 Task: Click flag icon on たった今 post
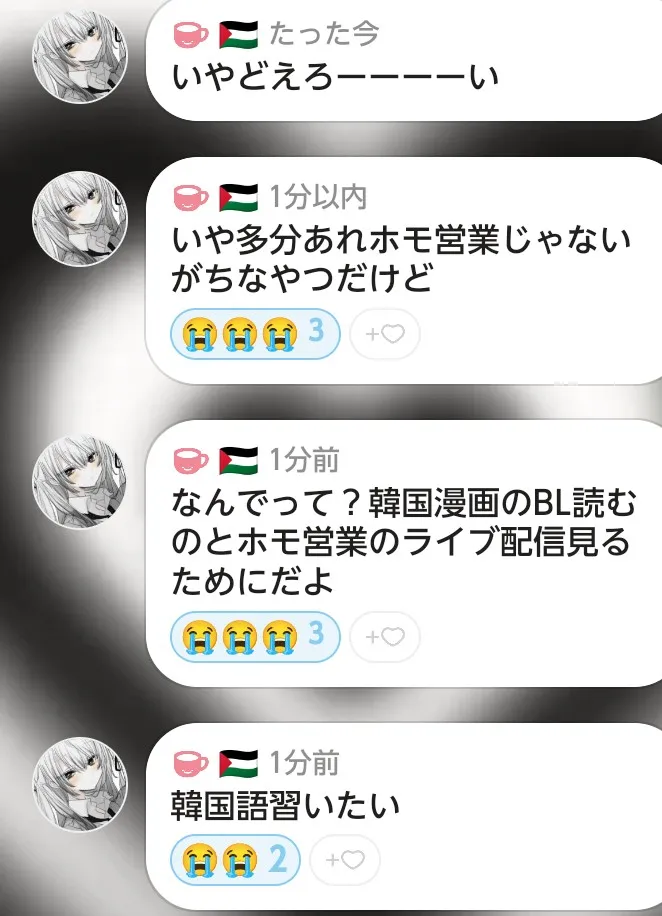pyautogui.click(x=238, y=34)
